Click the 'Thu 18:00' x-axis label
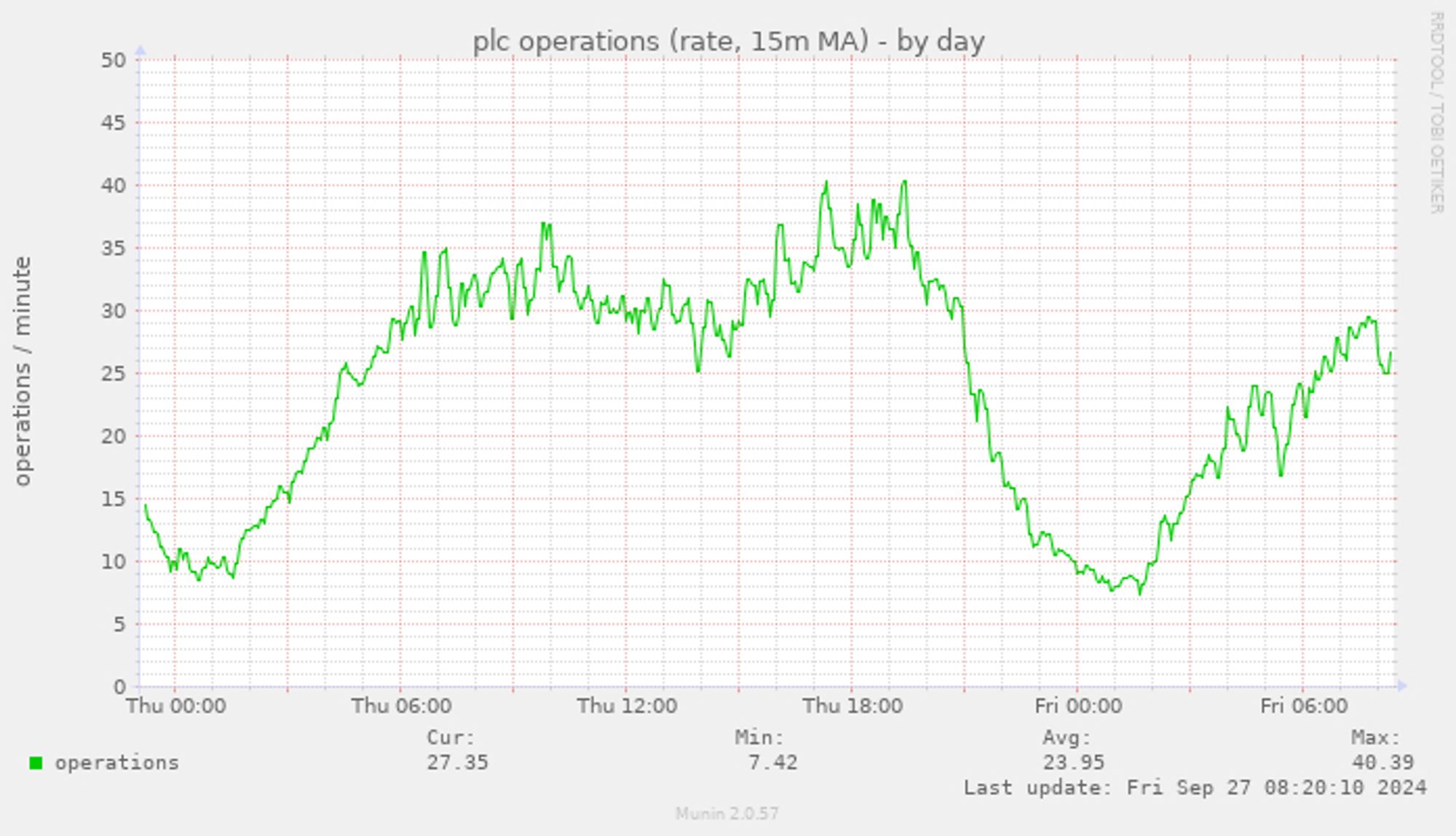1456x836 pixels. point(852,706)
